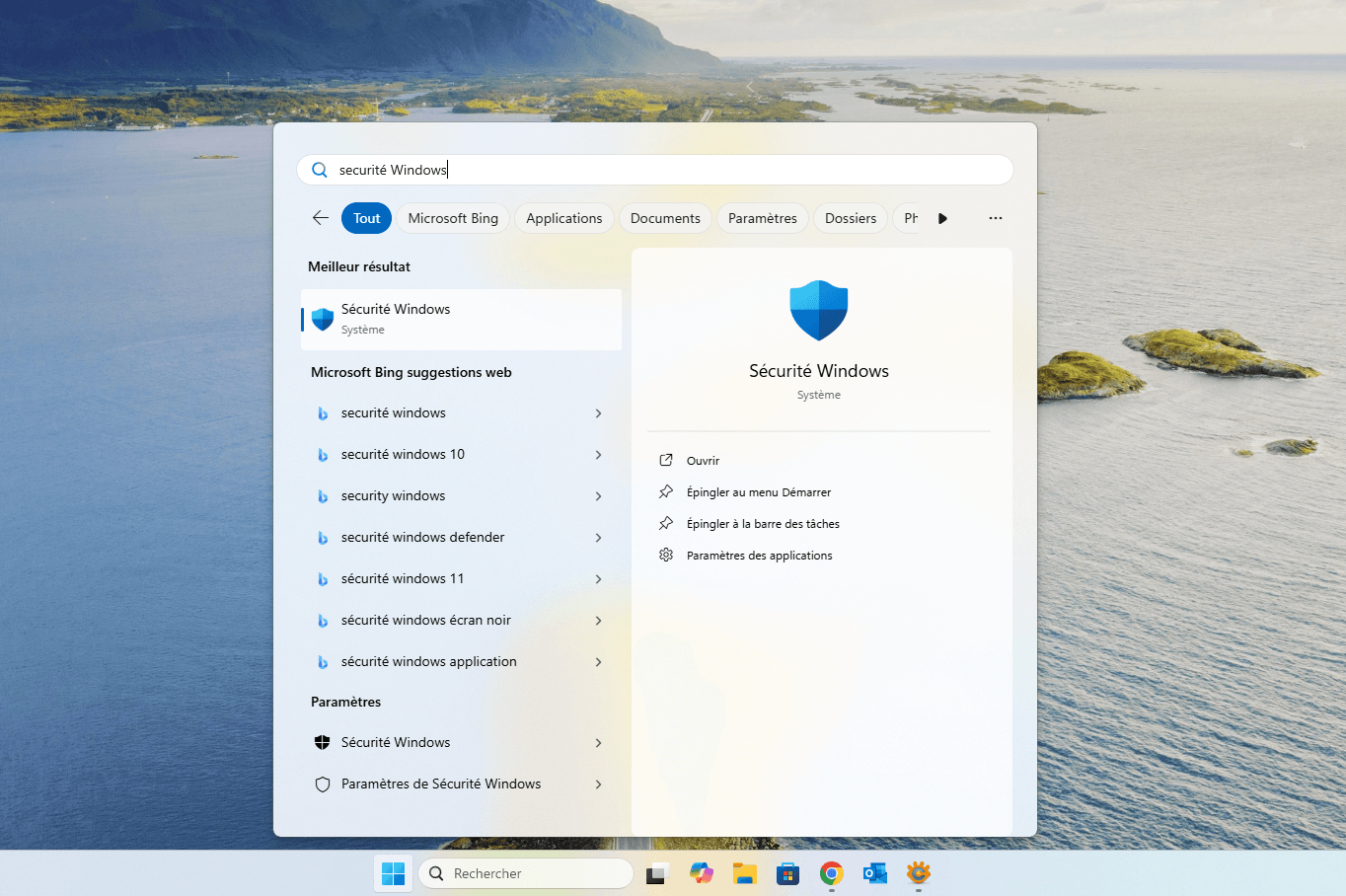Viewport: 1346px width, 896px height.
Task: Expand the 'securité windows defender' chevron
Action: 598,538
